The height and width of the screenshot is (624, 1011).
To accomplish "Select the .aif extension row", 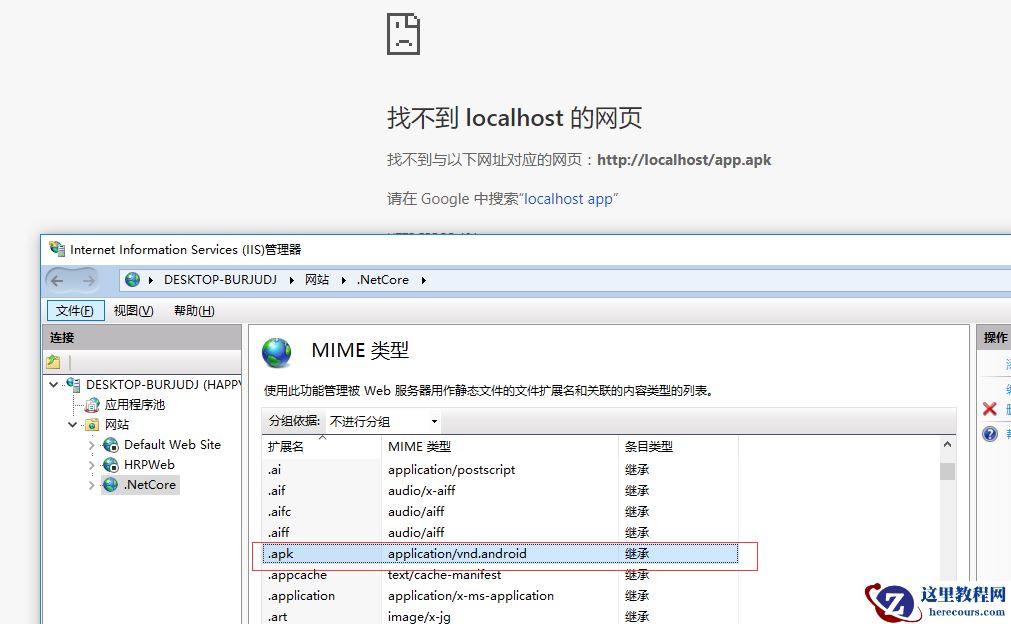I will pyautogui.click(x=500, y=491).
